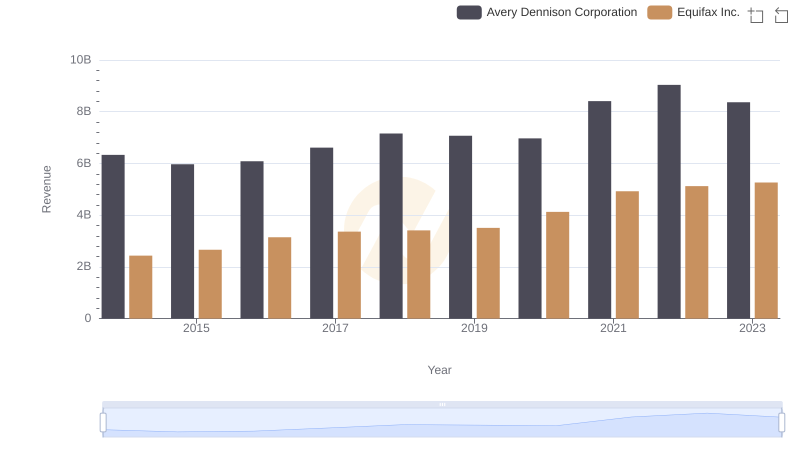Click the 10B y-axis label
This screenshot has width=800, height=461.
[x=81, y=60]
